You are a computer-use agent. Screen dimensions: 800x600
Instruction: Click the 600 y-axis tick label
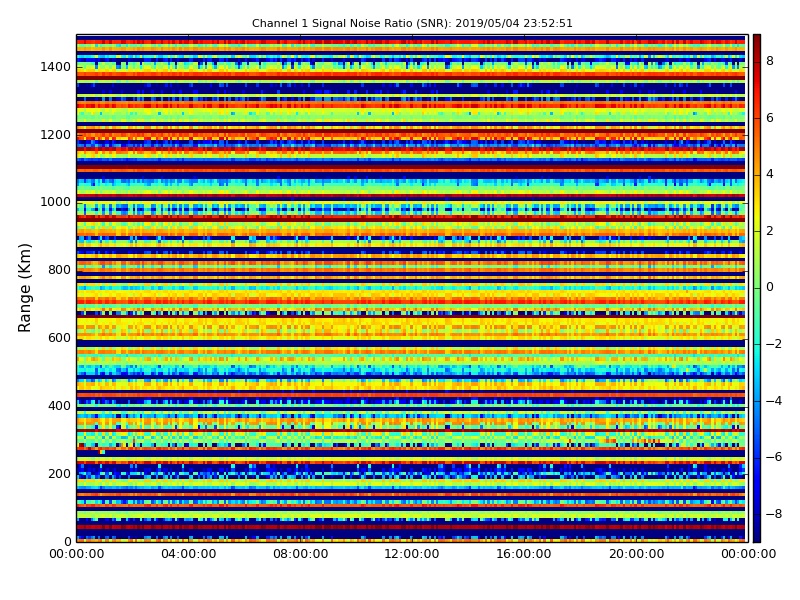[x=59, y=338]
